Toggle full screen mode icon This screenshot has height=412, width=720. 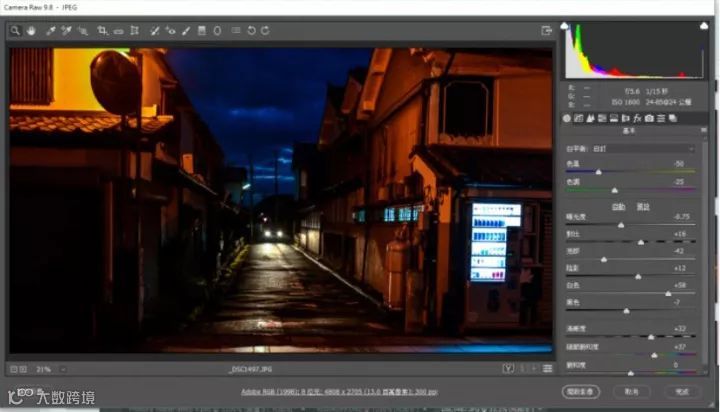[546, 31]
